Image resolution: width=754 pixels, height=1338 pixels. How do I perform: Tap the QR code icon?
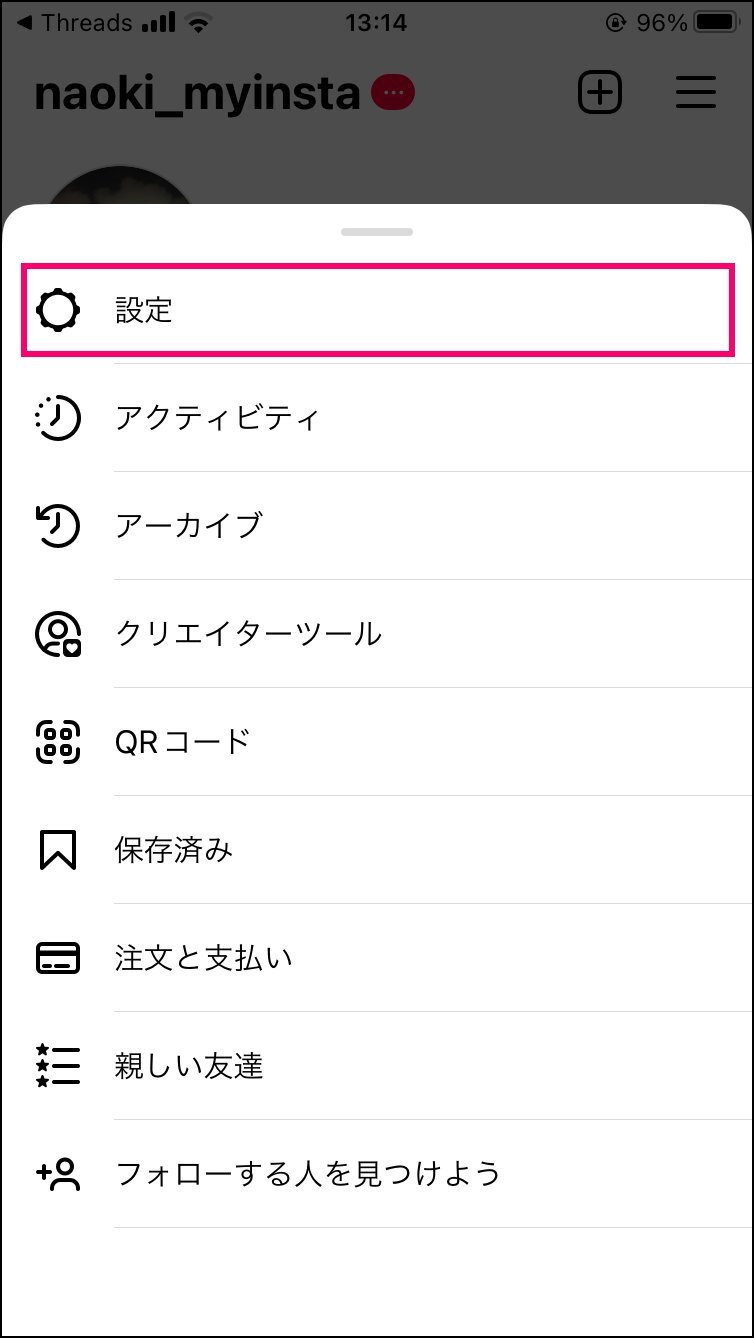pyautogui.click(x=58, y=742)
